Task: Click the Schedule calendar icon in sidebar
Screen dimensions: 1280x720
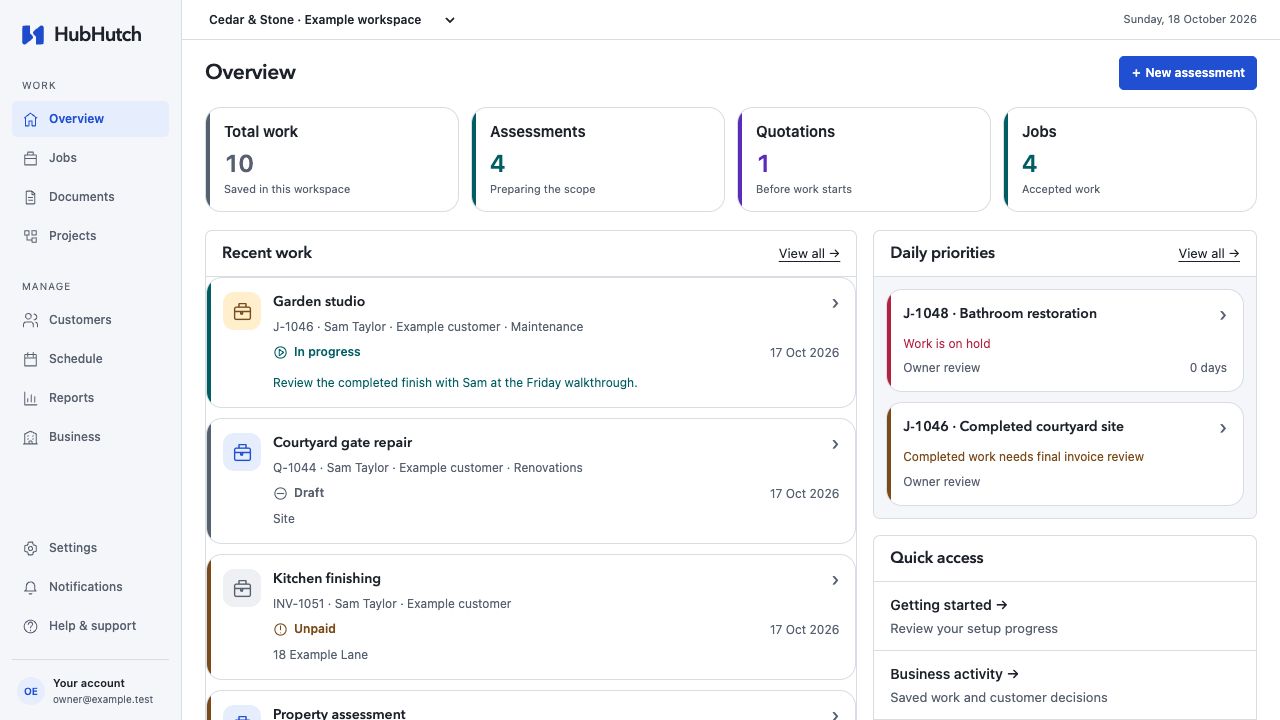Action: [30, 359]
